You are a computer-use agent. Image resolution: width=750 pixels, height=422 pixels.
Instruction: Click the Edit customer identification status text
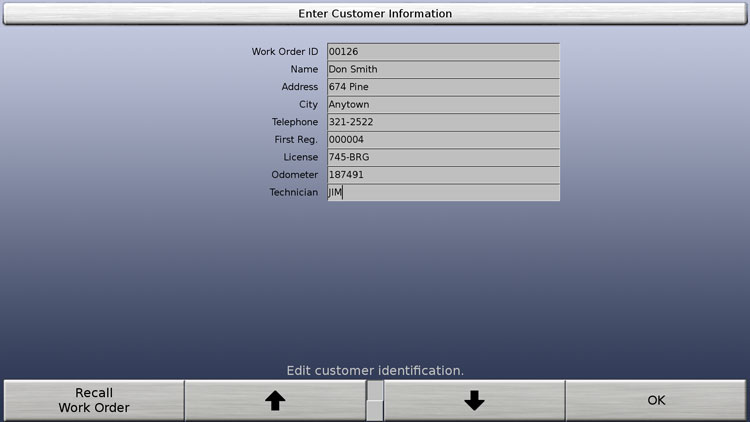pyautogui.click(x=375, y=370)
